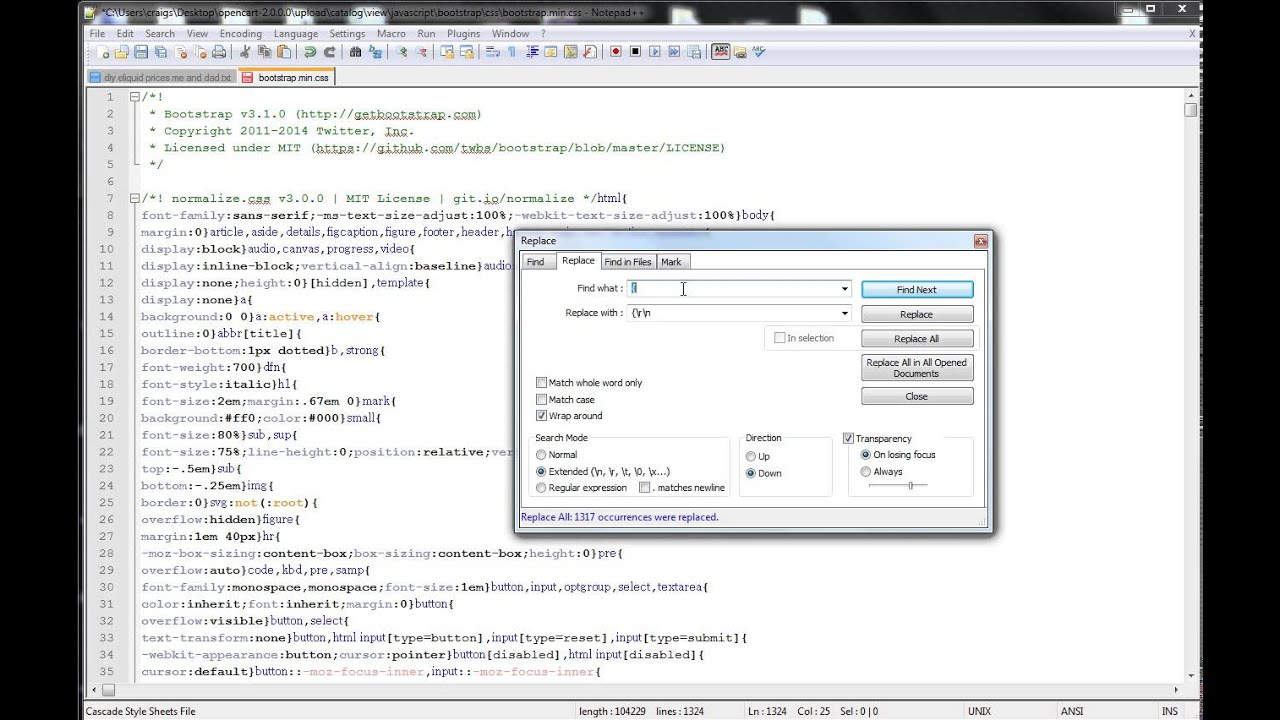
Task: Toggle the Indent Guide toolbar icon
Action: (x=532, y=52)
